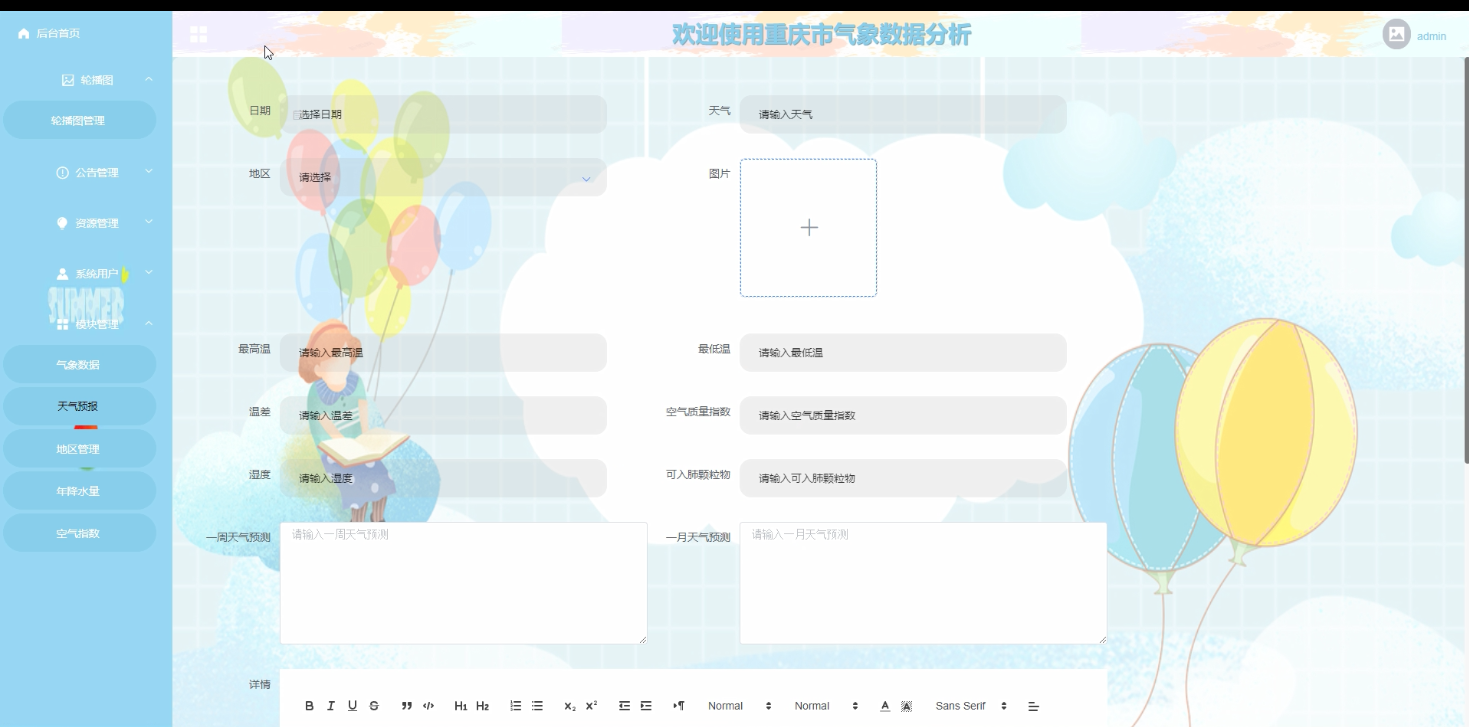The image size is (1469, 727).
Task: Toggle strikethrough formatting in the editor
Action: pyautogui.click(x=374, y=706)
